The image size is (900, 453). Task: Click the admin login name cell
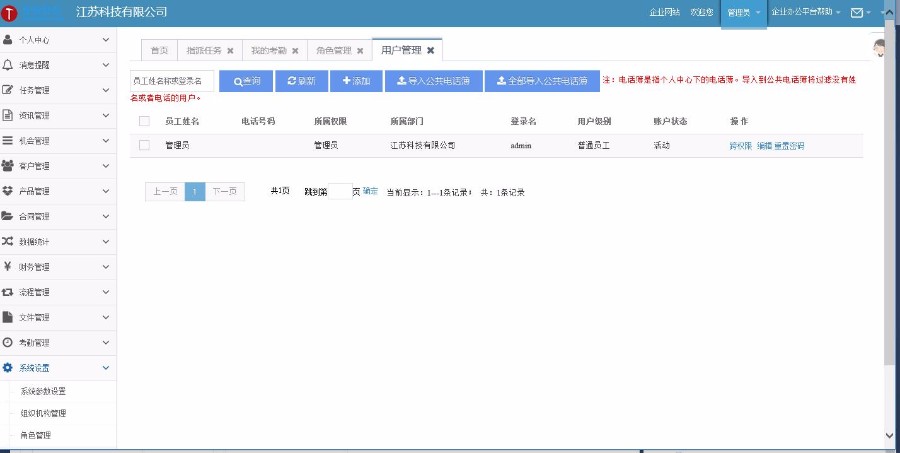click(x=521, y=146)
